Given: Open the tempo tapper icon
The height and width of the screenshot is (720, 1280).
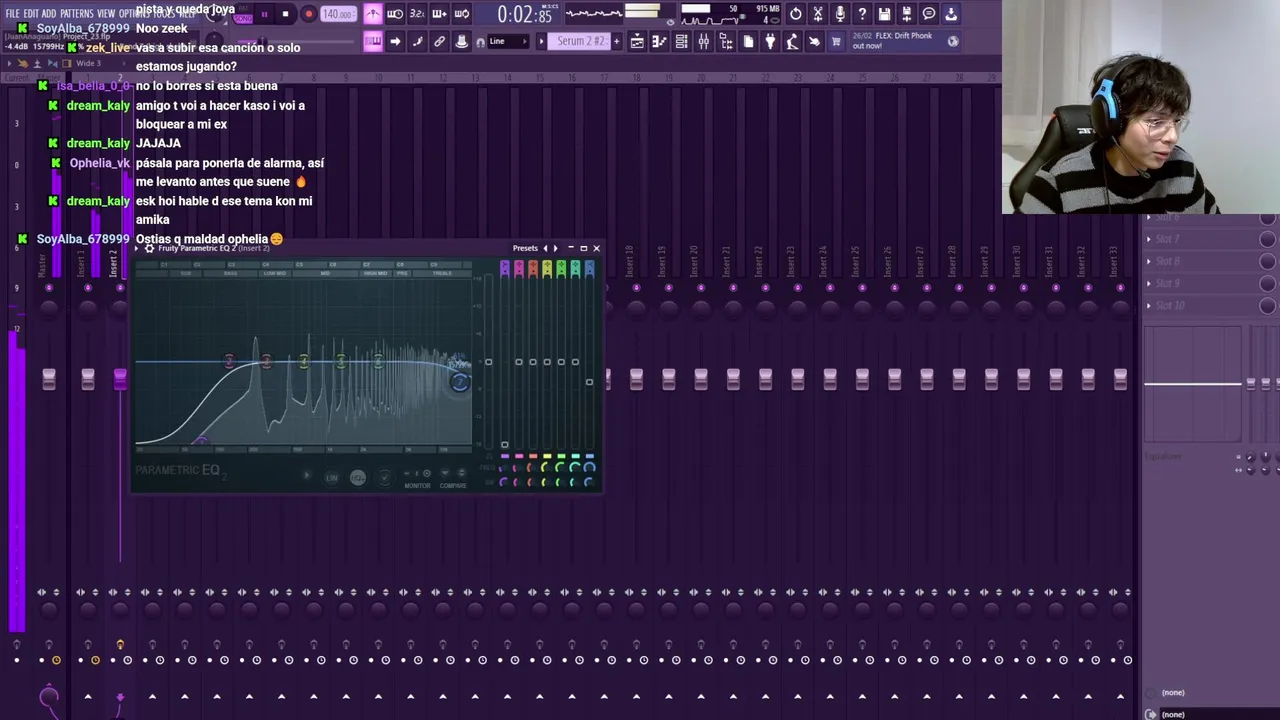Looking at the screenshot, I should pyautogui.click(x=792, y=41).
